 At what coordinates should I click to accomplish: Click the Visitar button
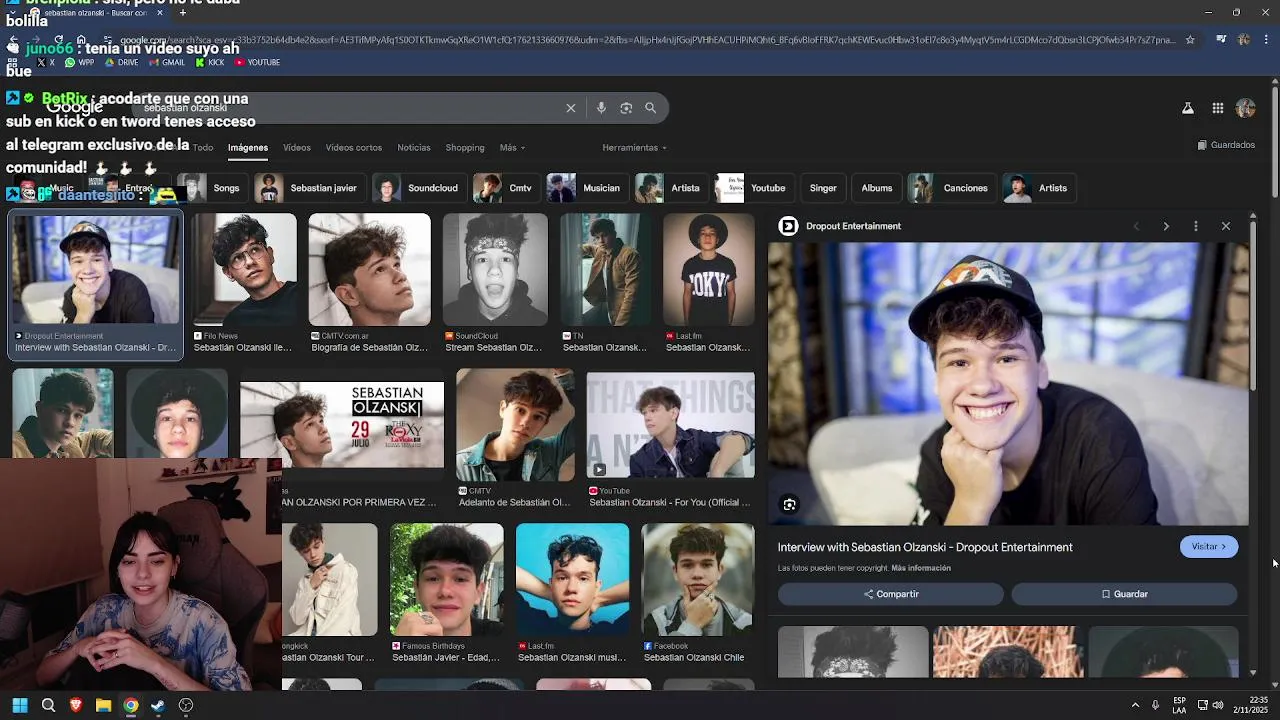(1209, 547)
